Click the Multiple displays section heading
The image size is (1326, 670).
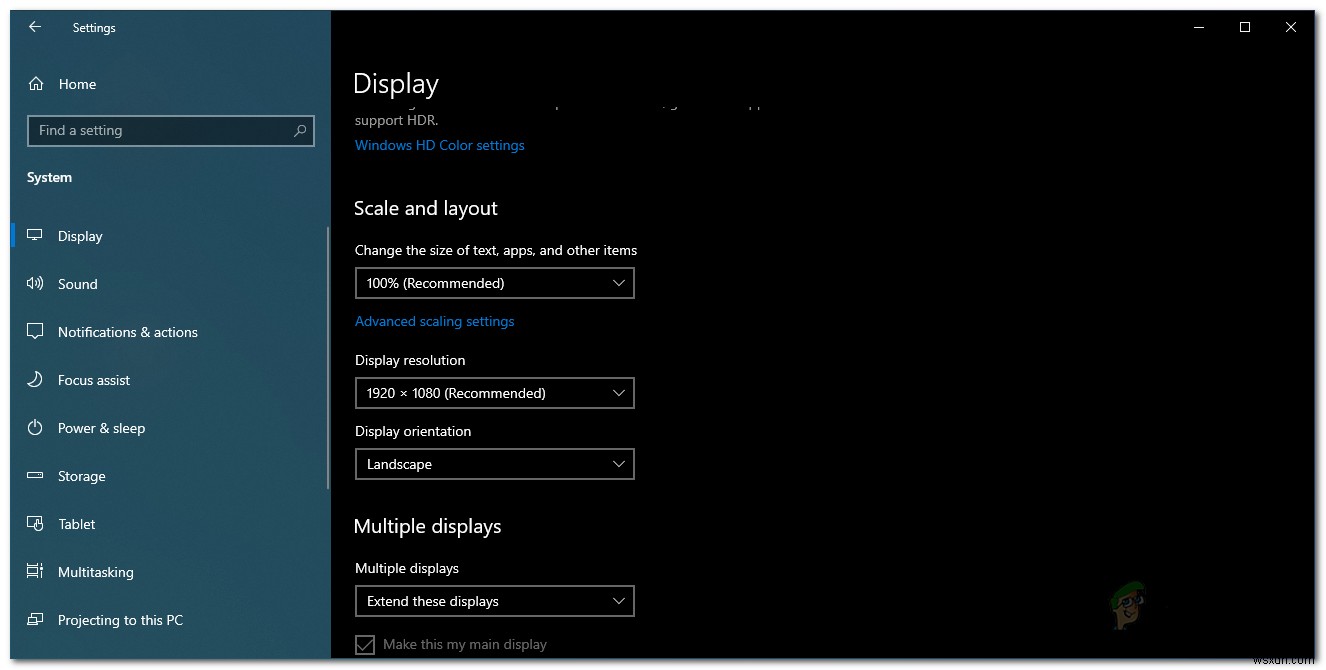click(x=428, y=526)
